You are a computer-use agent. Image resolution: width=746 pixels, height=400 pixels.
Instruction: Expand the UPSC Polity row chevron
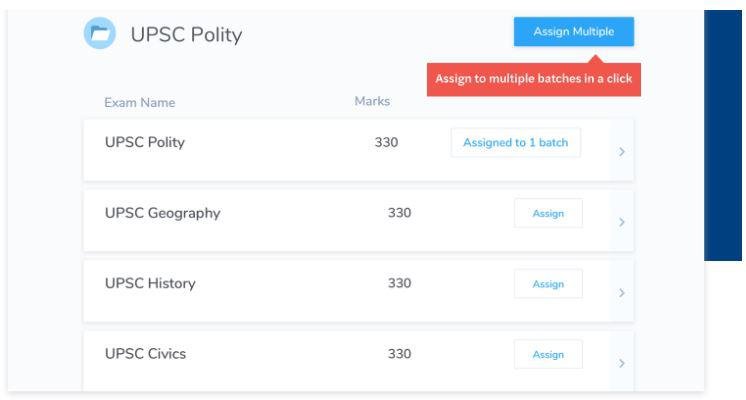click(622, 152)
